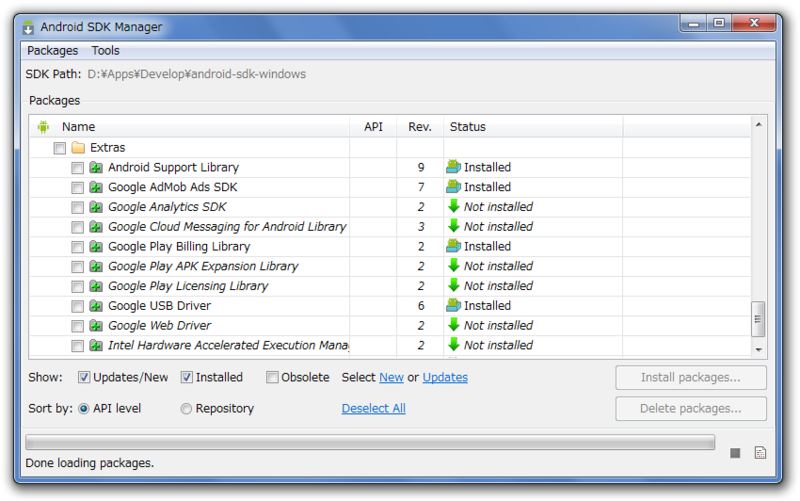The height and width of the screenshot is (501, 800).
Task: Click package icon beside Google Play APK Expansion Library
Action: click(96, 266)
